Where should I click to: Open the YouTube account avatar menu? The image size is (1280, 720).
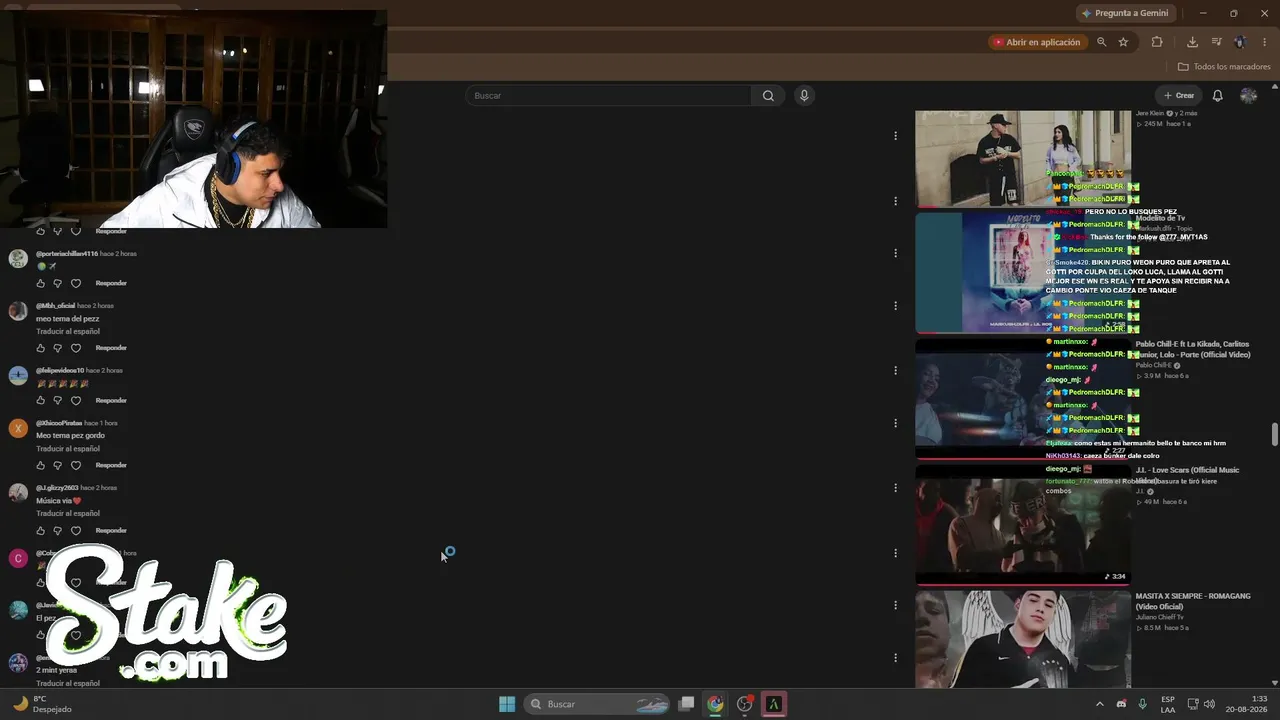pyautogui.click(x=1248, y=96)
